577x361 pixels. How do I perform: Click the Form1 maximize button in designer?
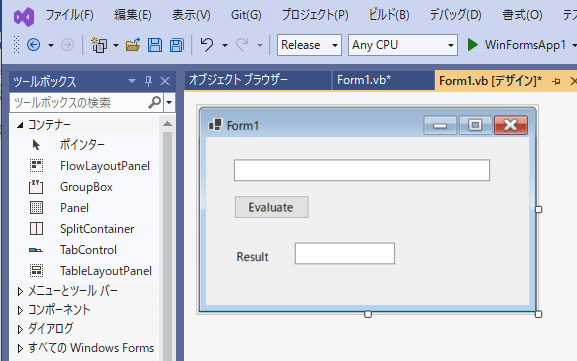pos(475,125)
